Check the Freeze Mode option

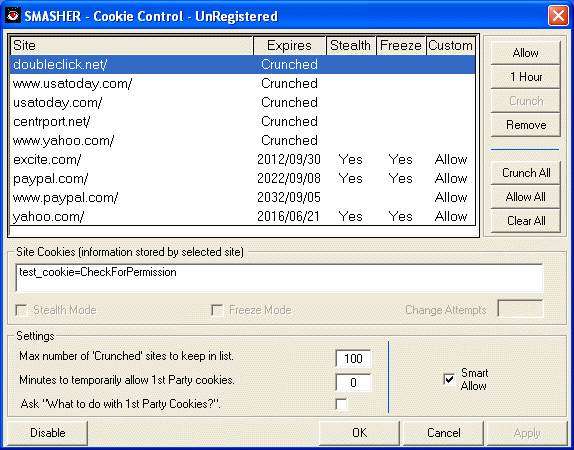coord(217,310)
